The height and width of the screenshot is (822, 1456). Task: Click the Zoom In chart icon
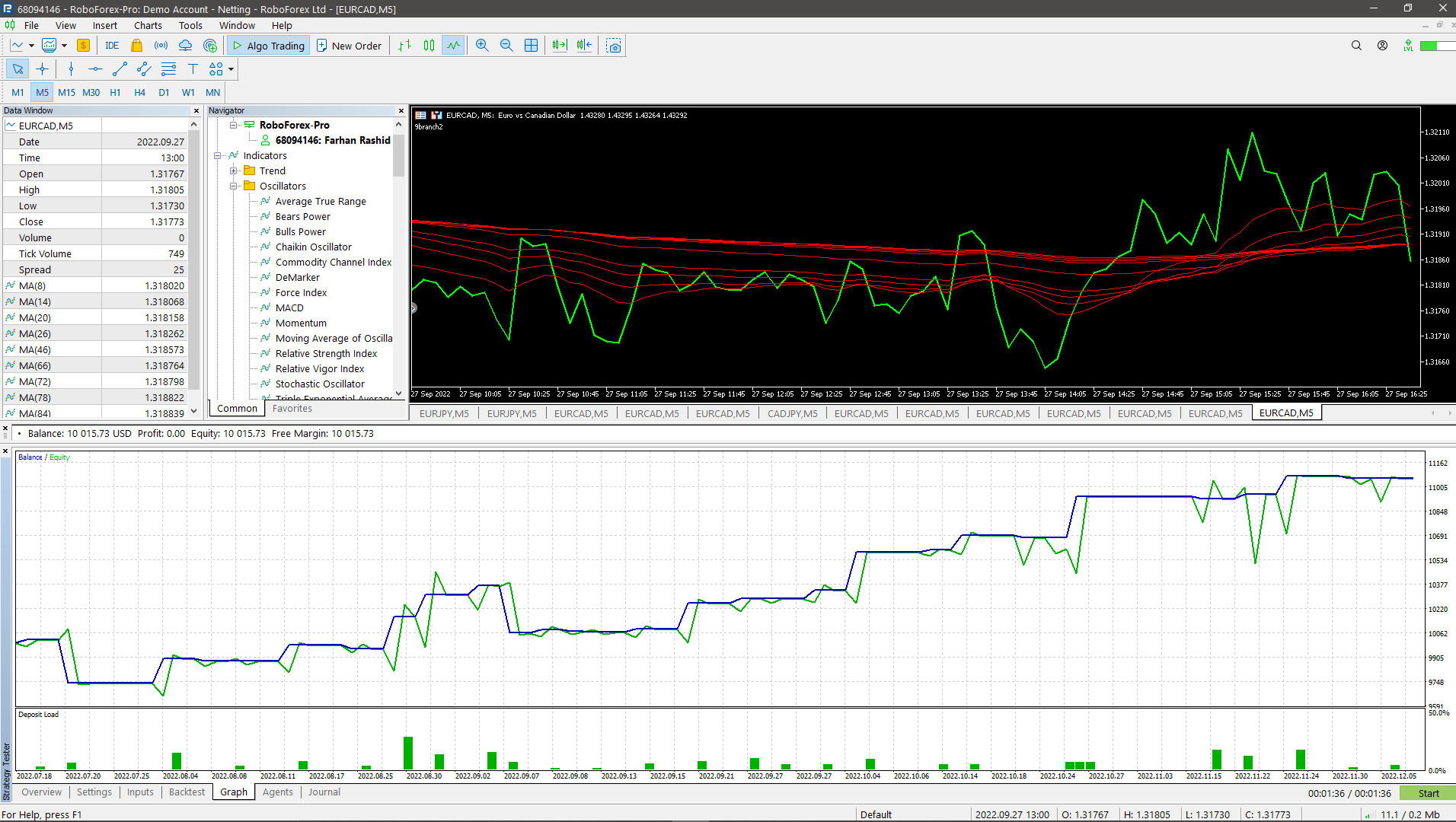[x=482, y=45]
